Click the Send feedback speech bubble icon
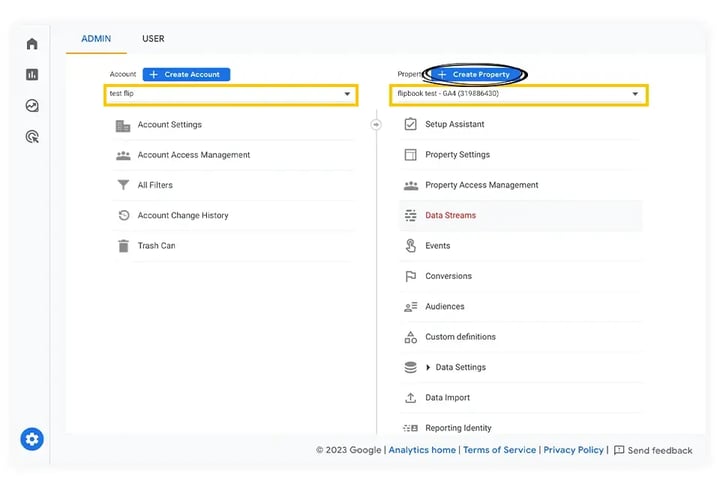 (619, 450)
